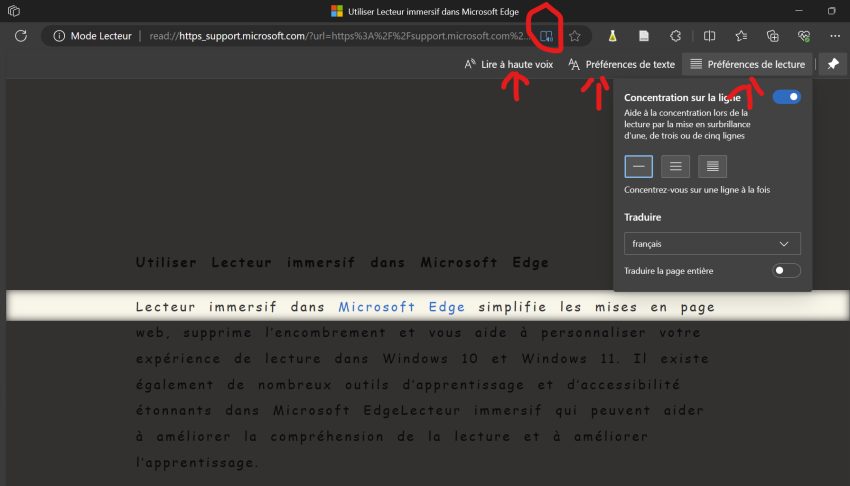Click the yellow flask extension icon
This screenshot has width=850, height=486.
pos(612,36)
